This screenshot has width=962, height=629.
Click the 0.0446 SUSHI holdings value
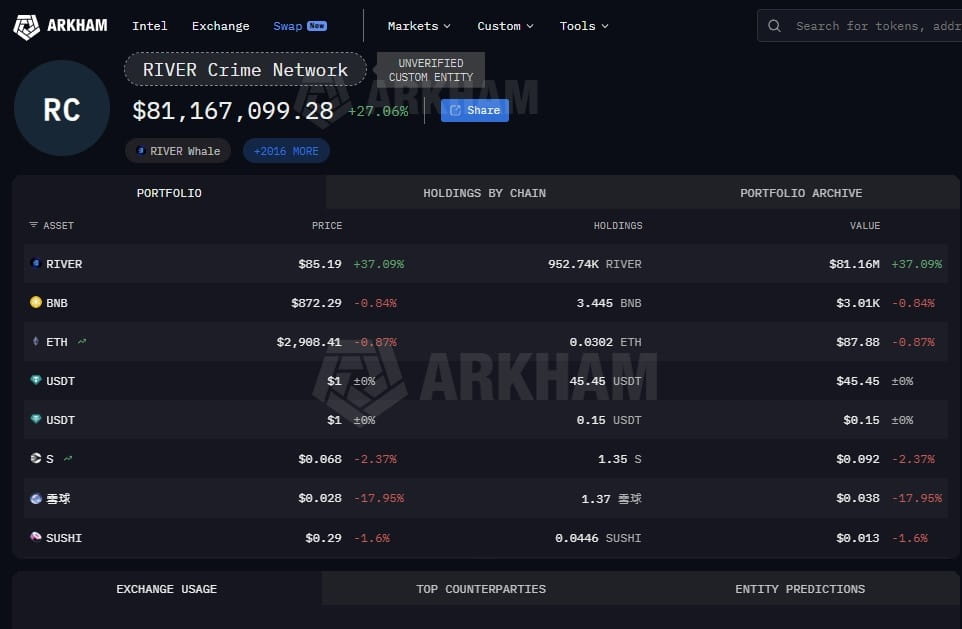[598, 538]
